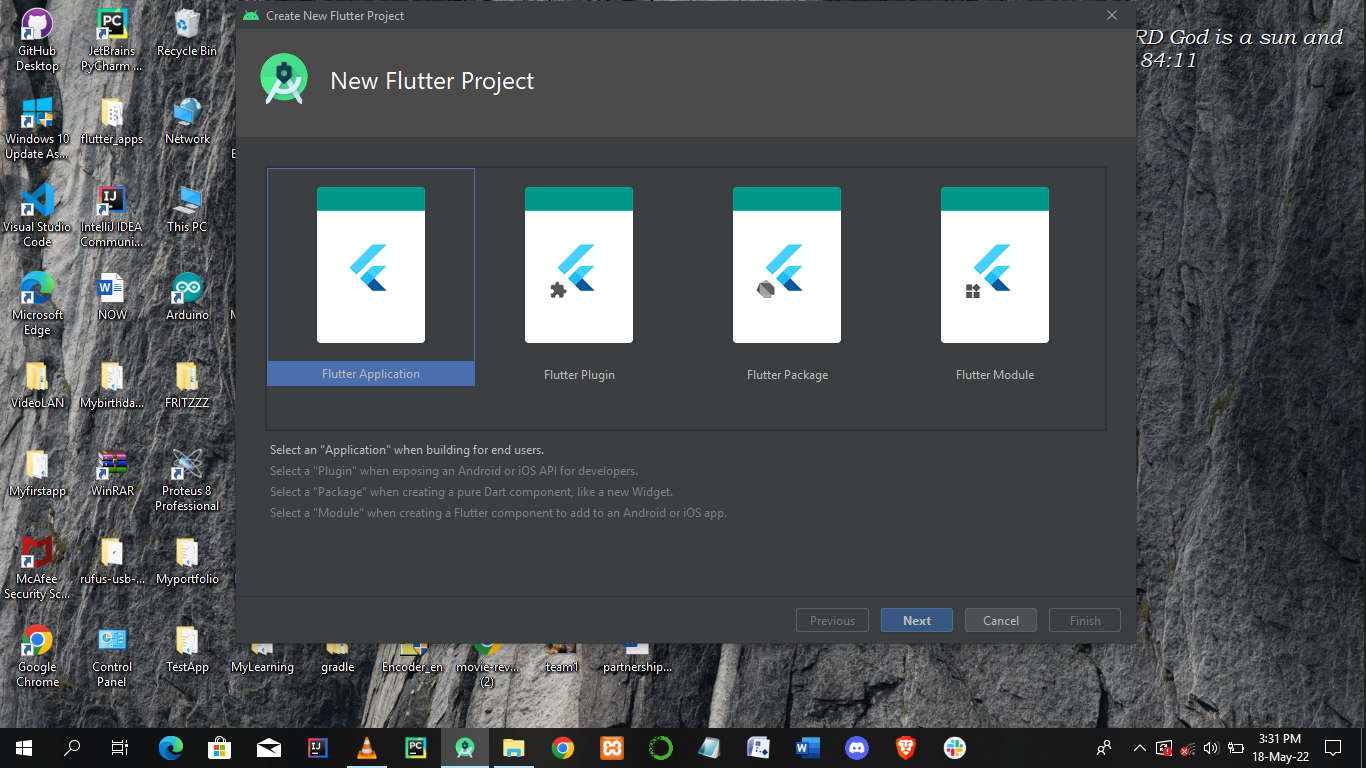Click the Previous button

click(x=833, y=620)
